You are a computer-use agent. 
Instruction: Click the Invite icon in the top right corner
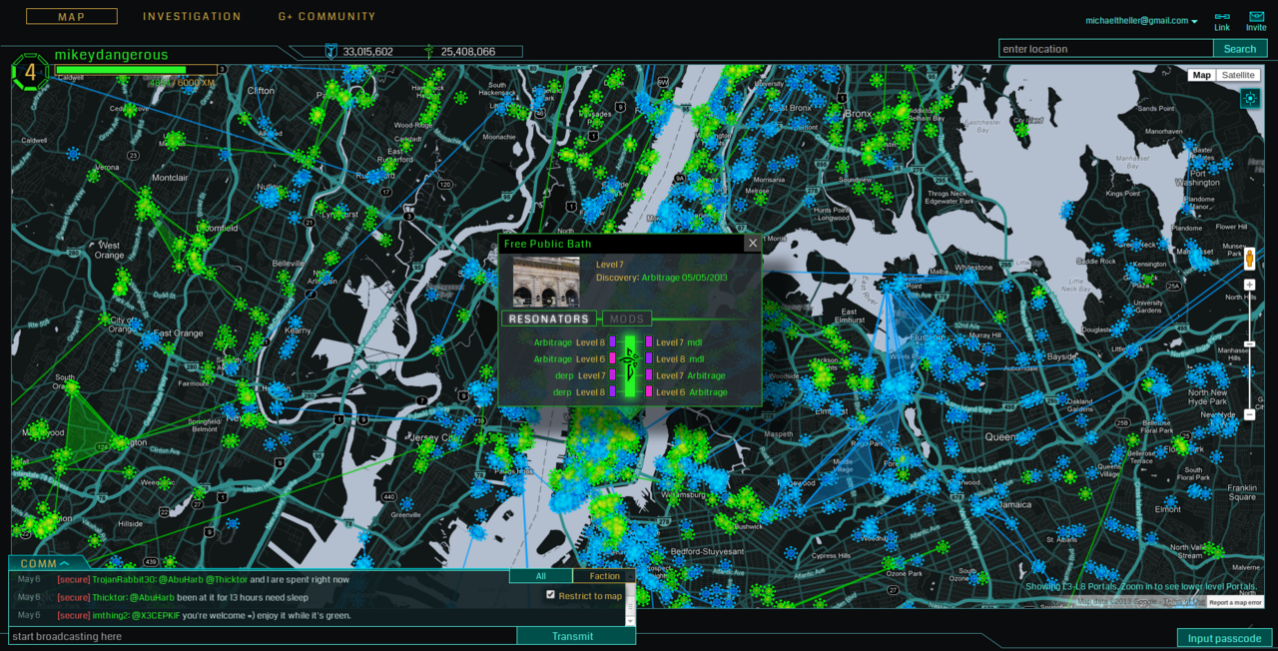(1255, 16)
